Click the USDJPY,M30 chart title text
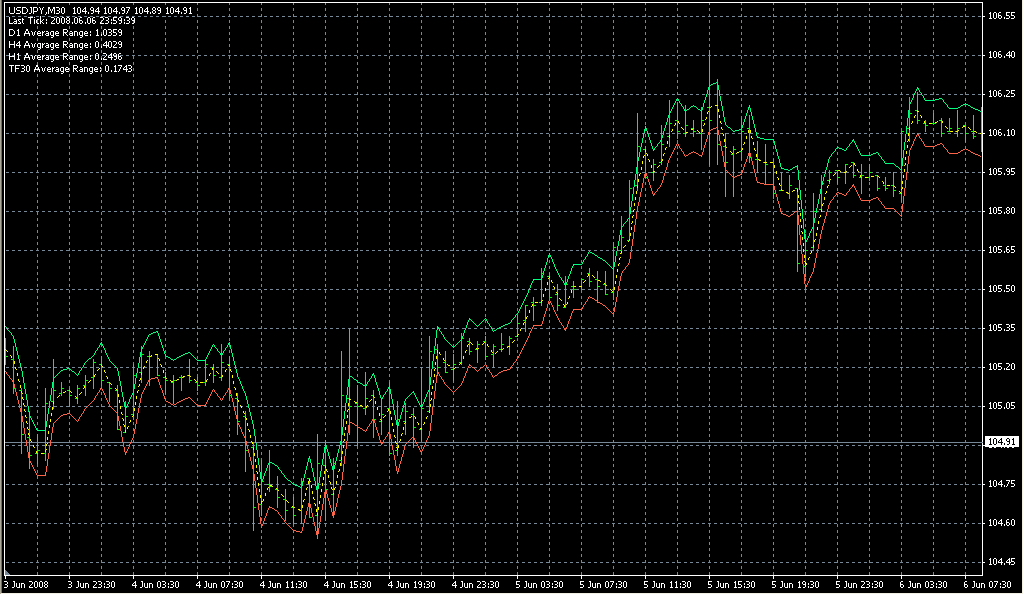The image size is (1024, 594). (38, 9)
